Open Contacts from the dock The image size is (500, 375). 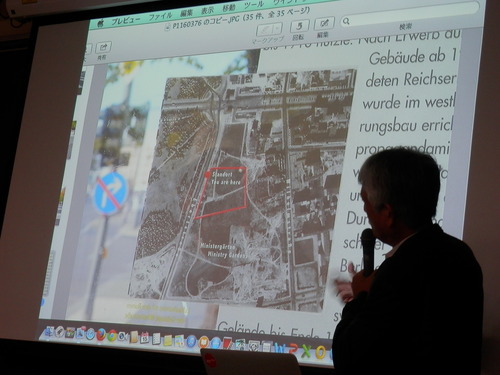[134, 337]
